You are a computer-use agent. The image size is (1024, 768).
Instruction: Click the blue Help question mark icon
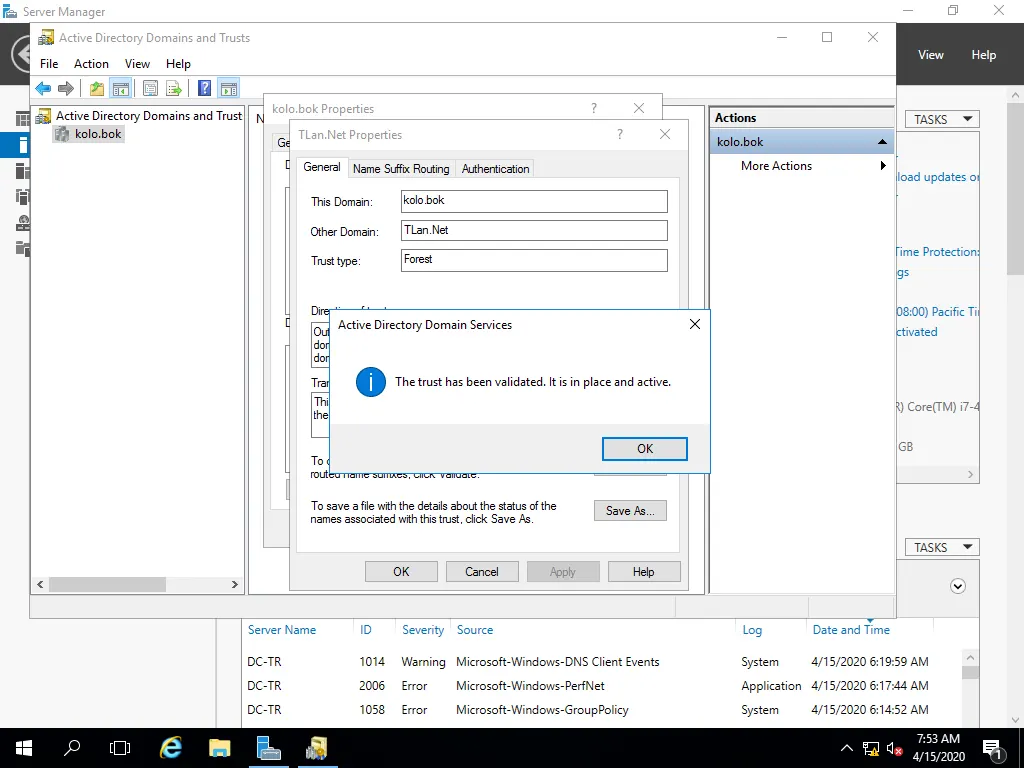[x=204, y=88]
